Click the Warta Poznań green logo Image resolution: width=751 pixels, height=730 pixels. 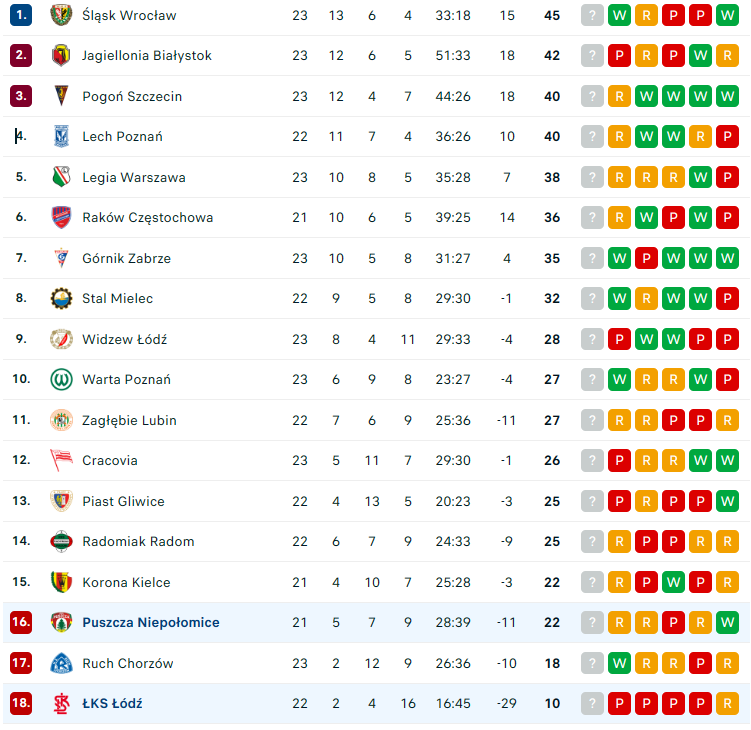(x=62, y=379)
